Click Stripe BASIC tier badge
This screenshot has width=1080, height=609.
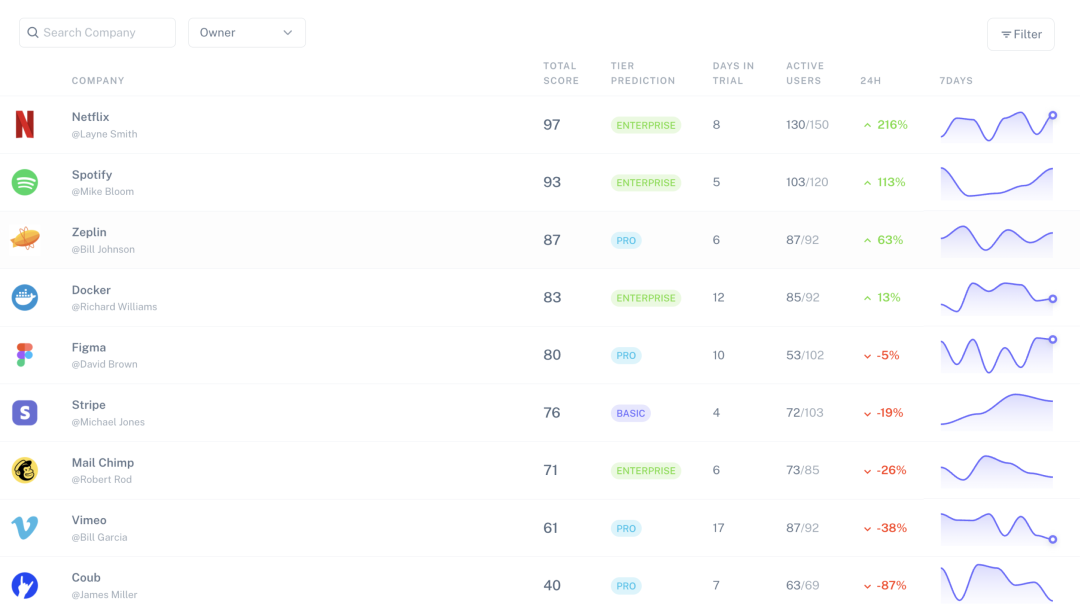point(630,413)
